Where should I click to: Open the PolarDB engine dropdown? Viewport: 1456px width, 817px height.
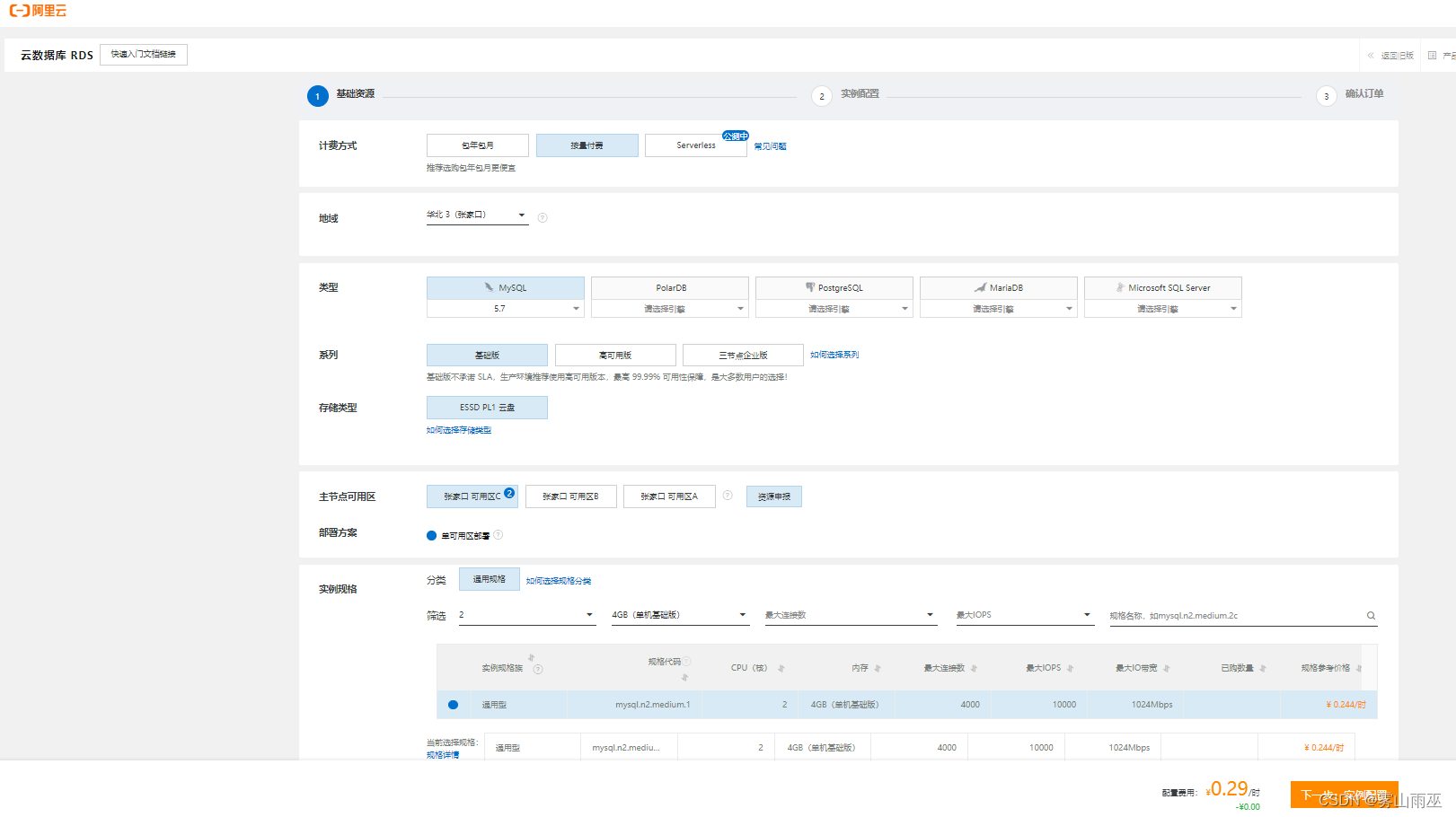click(x=670, y=309)
